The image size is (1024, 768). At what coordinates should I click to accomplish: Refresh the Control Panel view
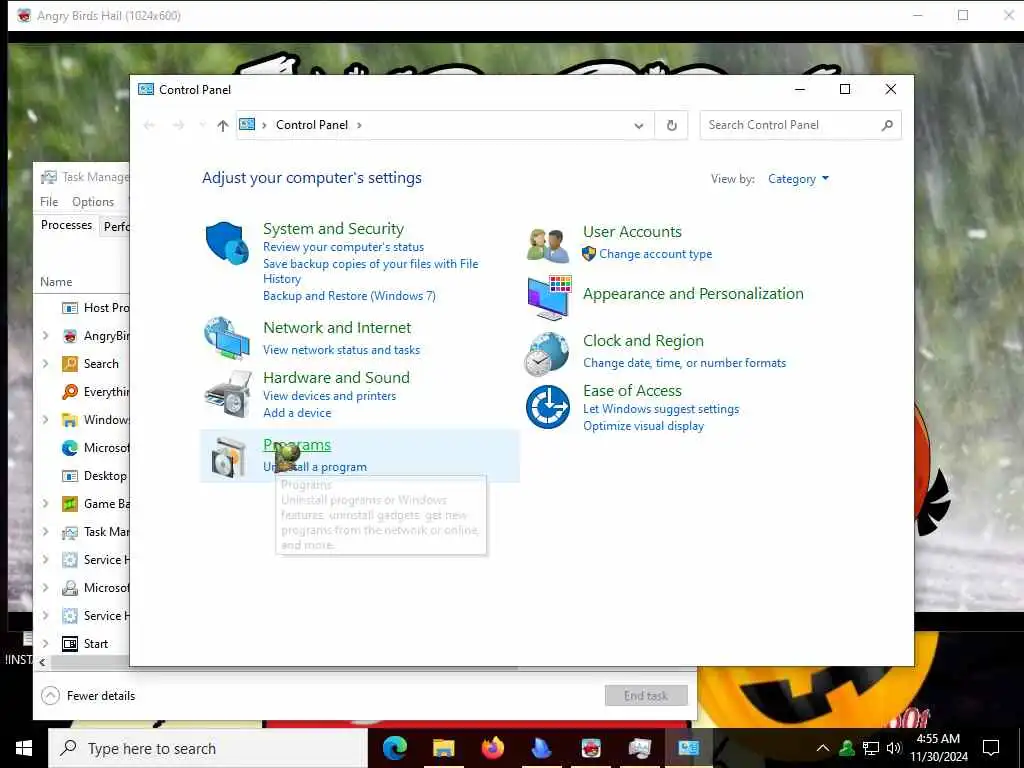pyautogui.click(x=671, y=125)
